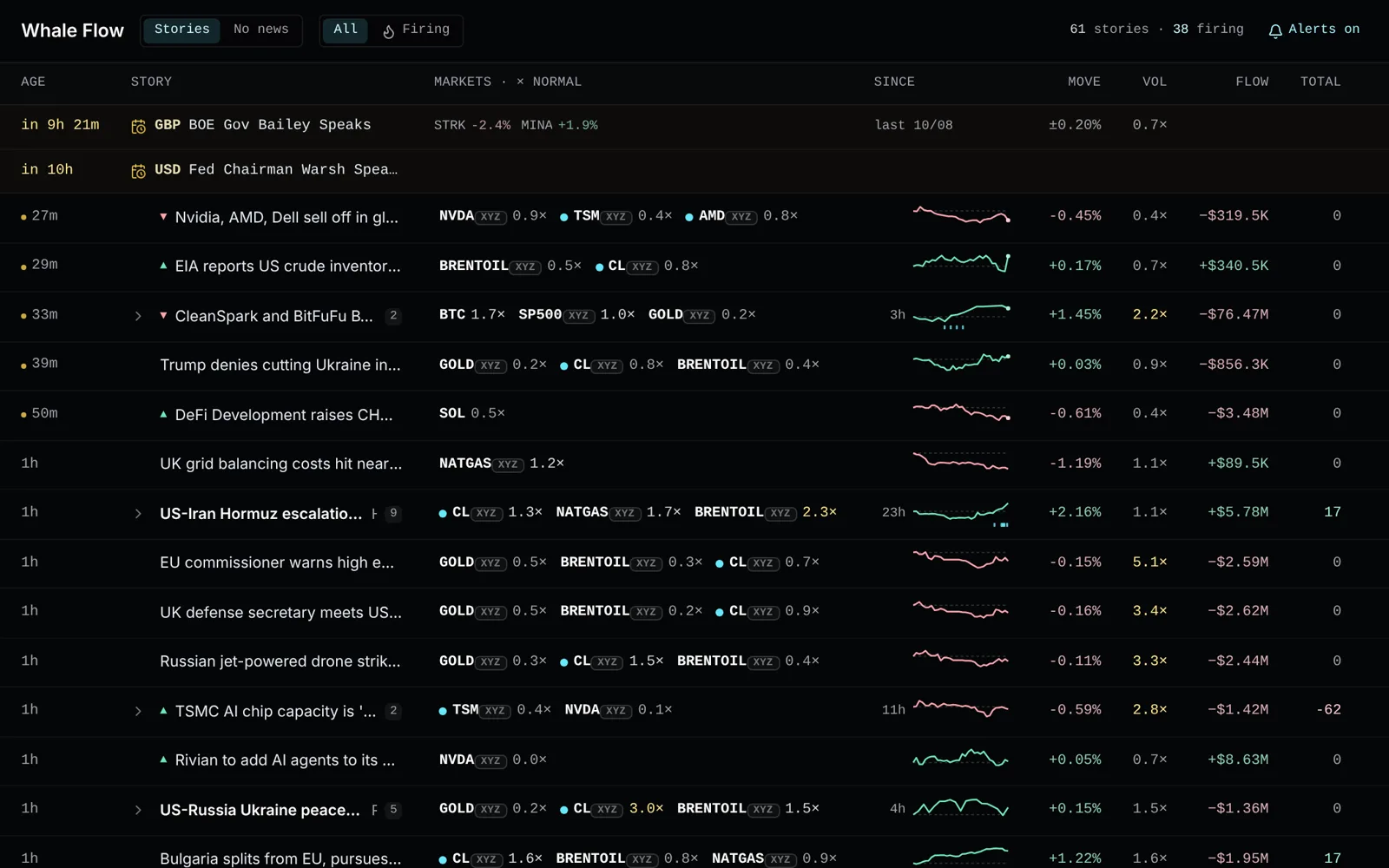Click the 38 firing counter

click(1208, 30)
